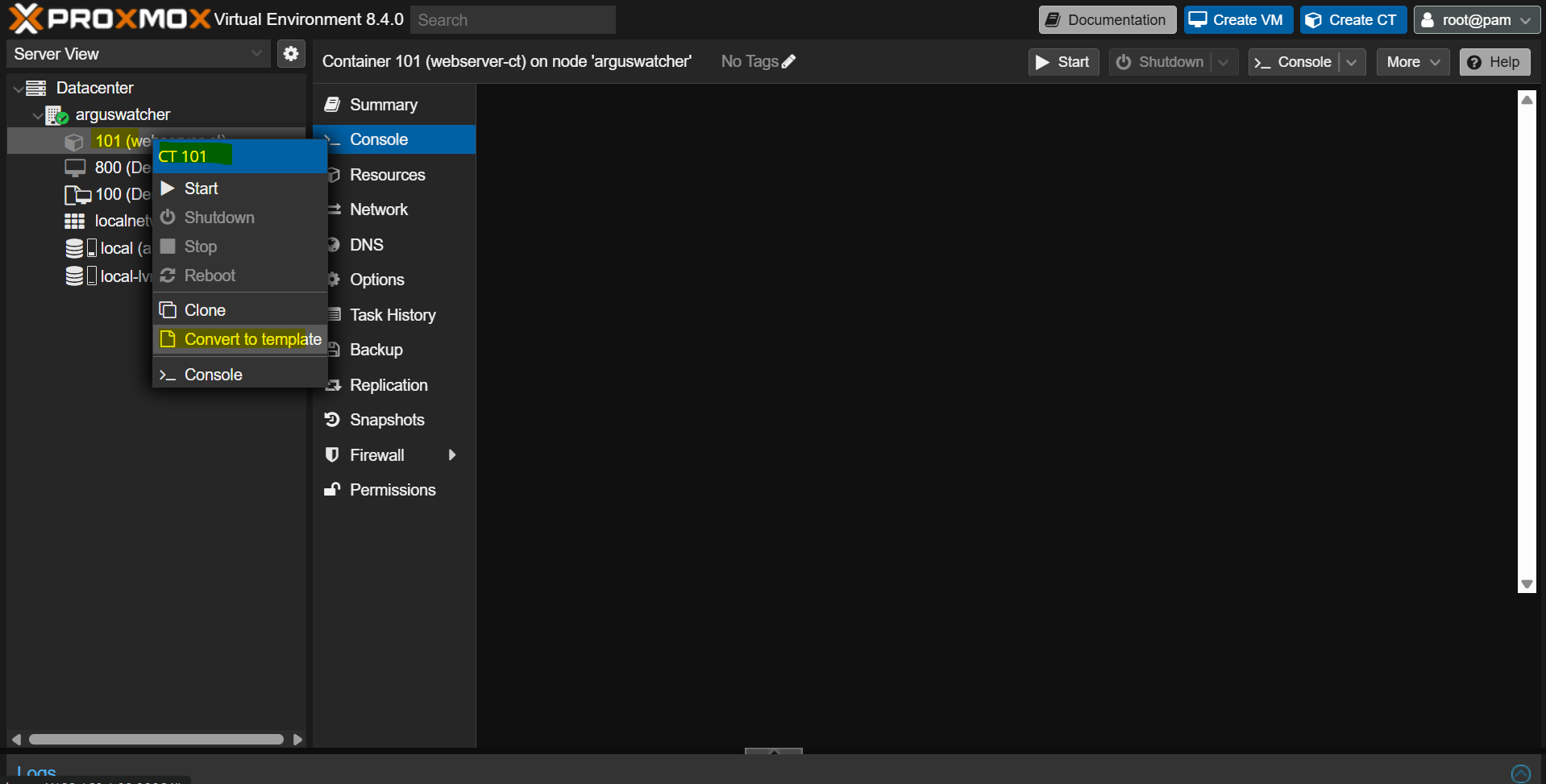Open the Summary tab
Screen dimensions: 1546x784
(x=394, y=105)
